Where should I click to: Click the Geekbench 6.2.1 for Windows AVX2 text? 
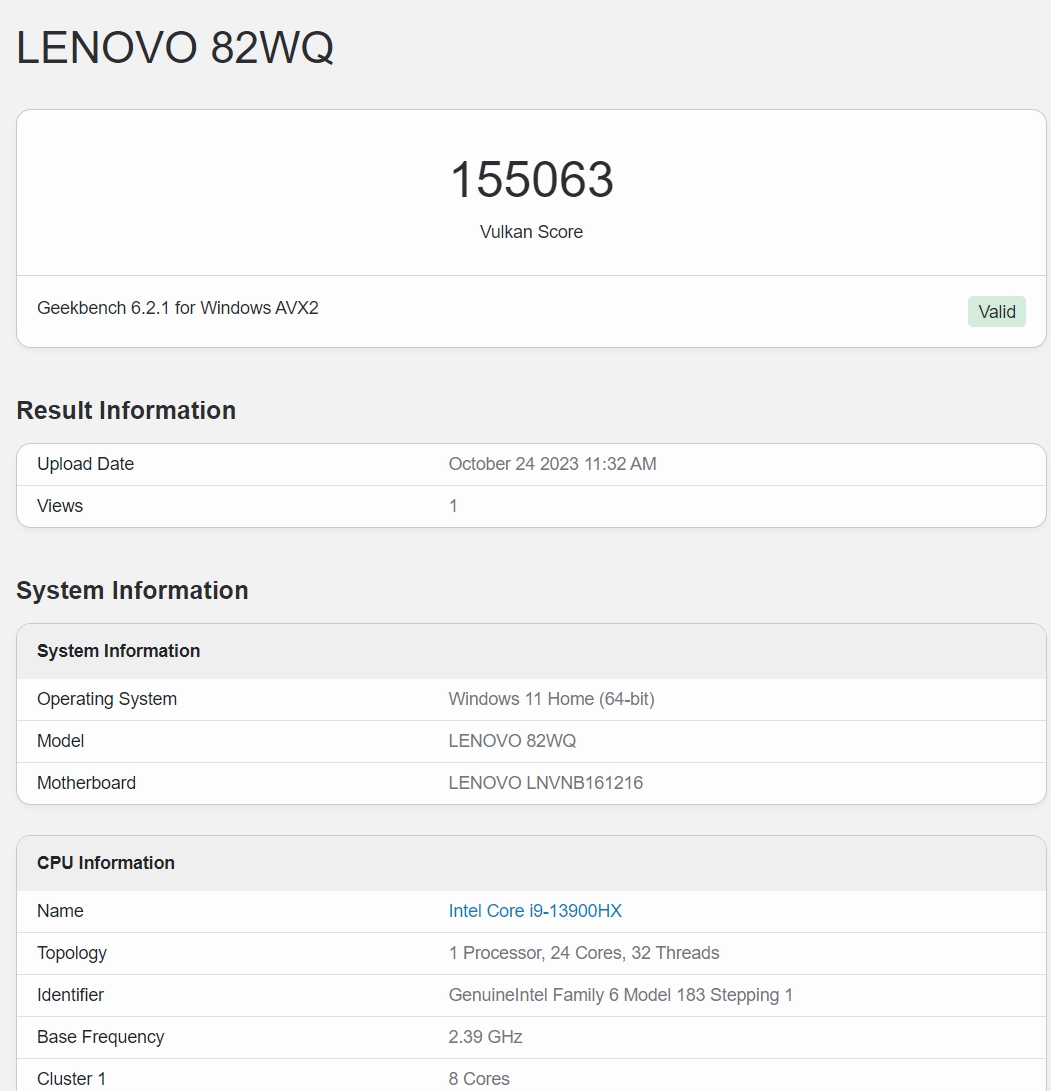[x=178, y=308]
